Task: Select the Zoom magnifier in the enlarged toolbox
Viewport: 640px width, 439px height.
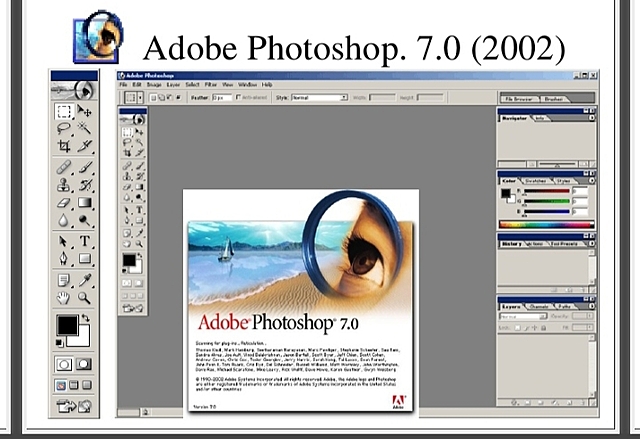Action: click(84, 298)
